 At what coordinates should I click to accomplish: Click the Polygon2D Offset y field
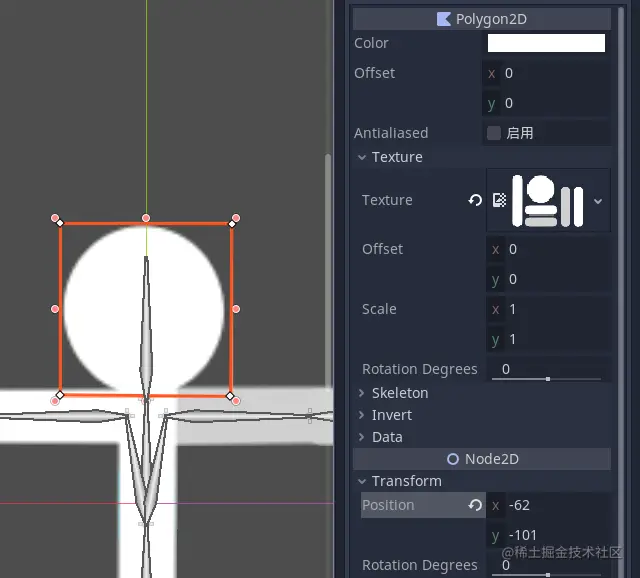[547, 103]
